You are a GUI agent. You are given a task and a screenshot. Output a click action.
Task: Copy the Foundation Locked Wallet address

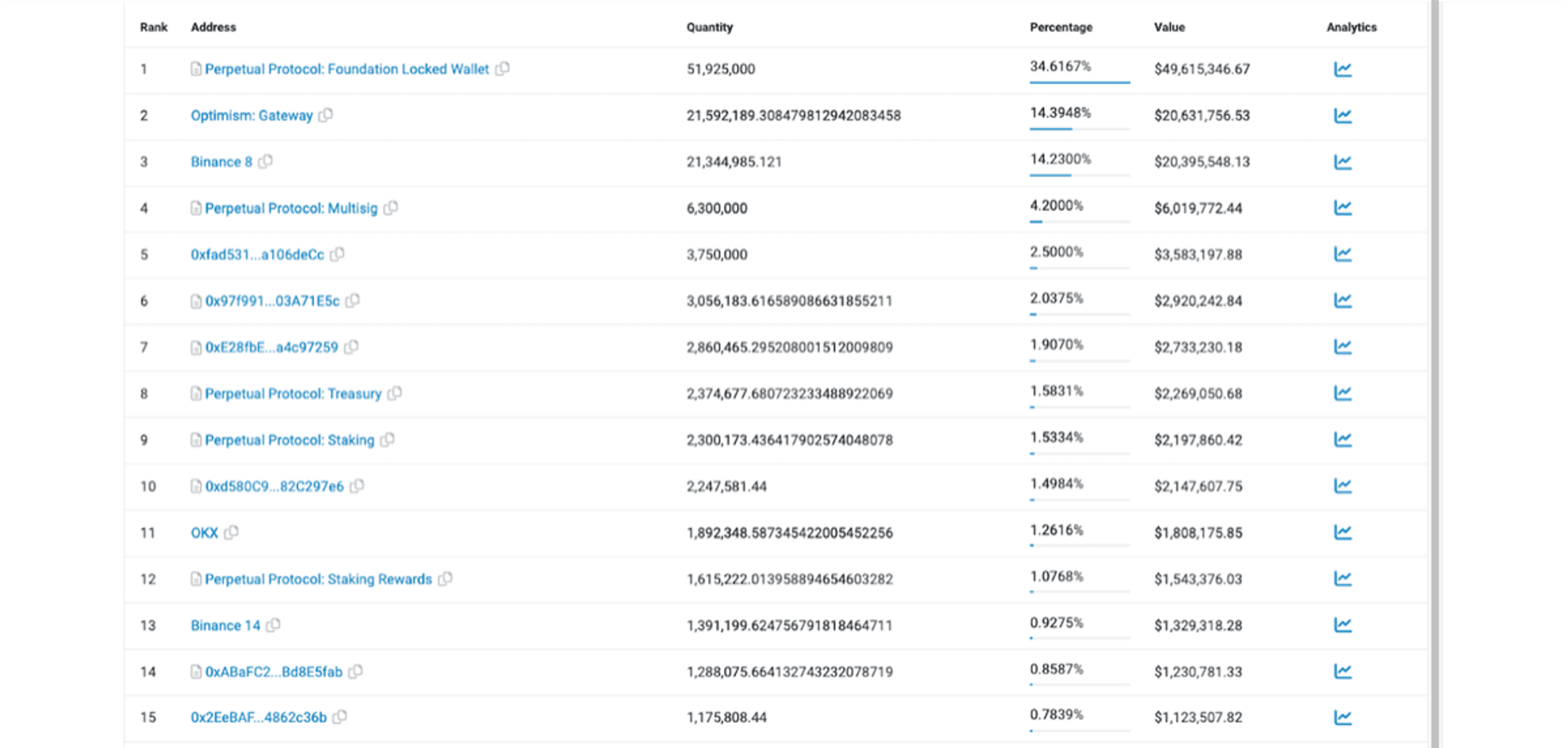pos(502,69)
